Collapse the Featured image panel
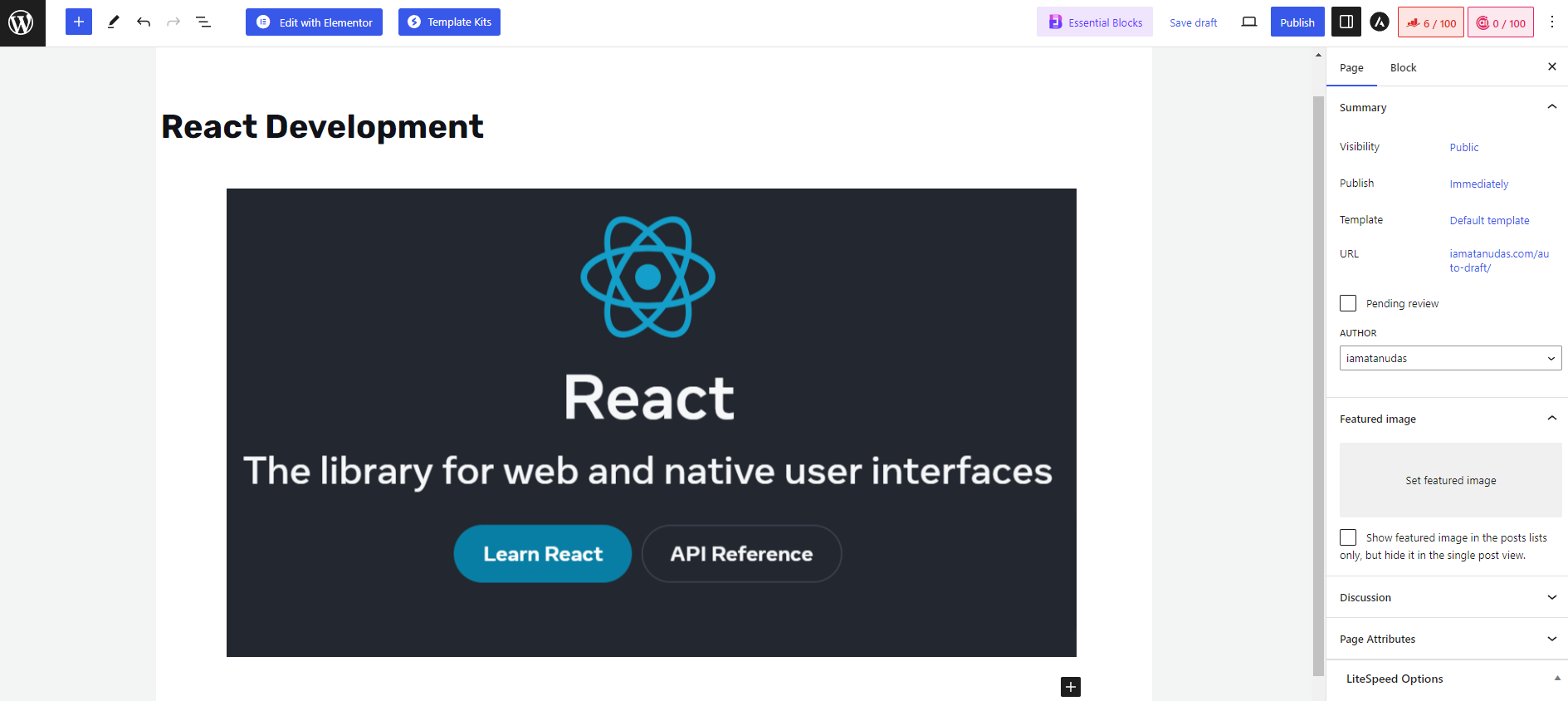This screenshot has width=1568, height=701. click(x=1447, y=419)
